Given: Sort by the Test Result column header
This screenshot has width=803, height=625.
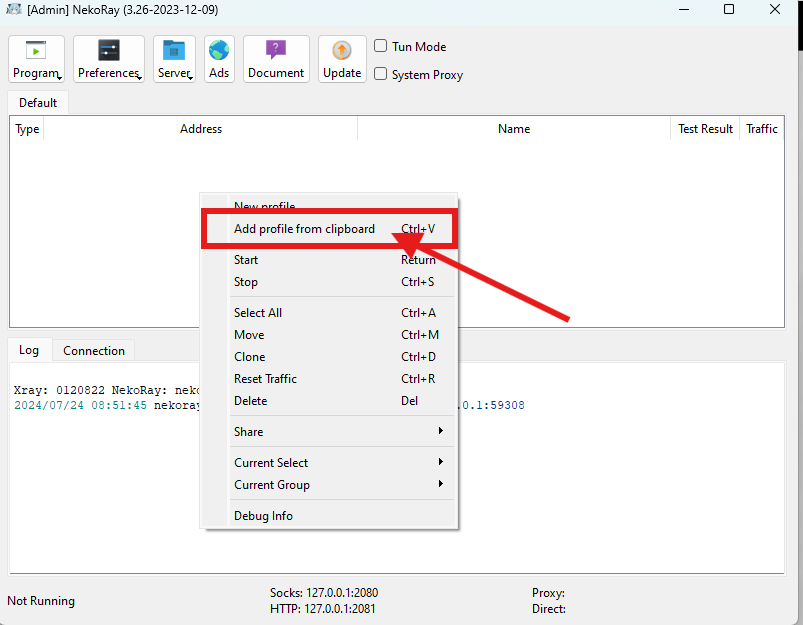Looking at the screenshot, I should pyautogui.click(x=705, y=129).
